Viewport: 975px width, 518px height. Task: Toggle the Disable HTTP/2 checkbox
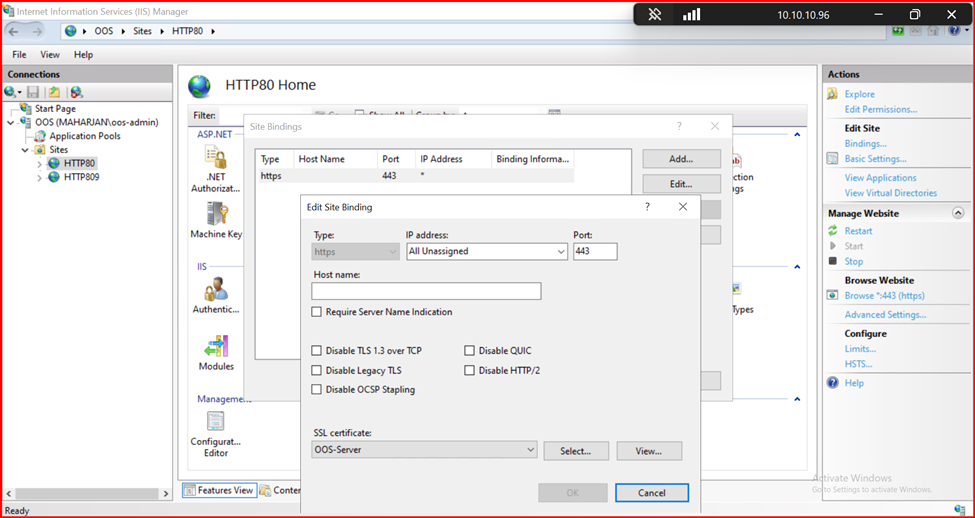pos(470,370)
